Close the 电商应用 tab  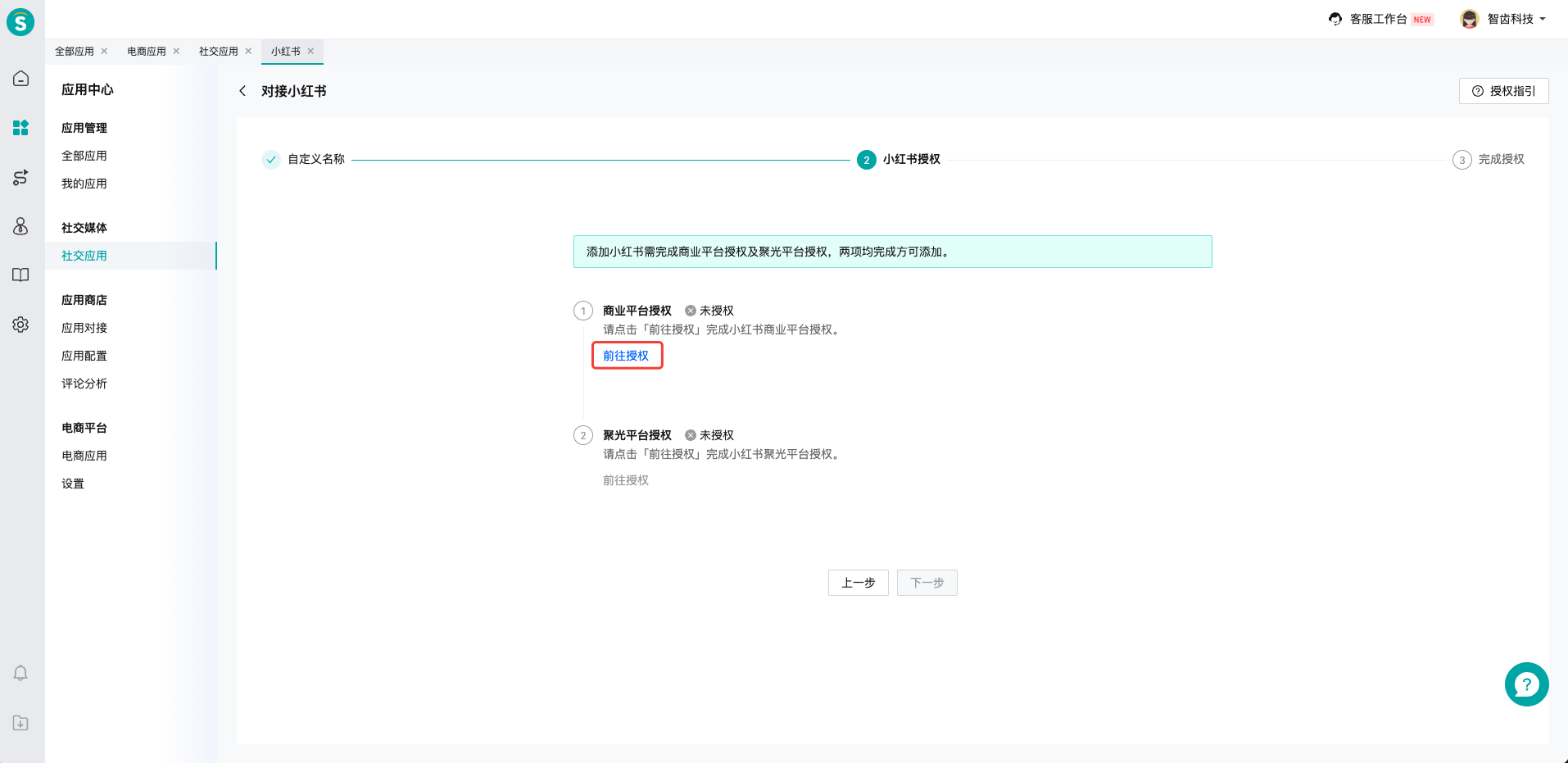point(176,51)
